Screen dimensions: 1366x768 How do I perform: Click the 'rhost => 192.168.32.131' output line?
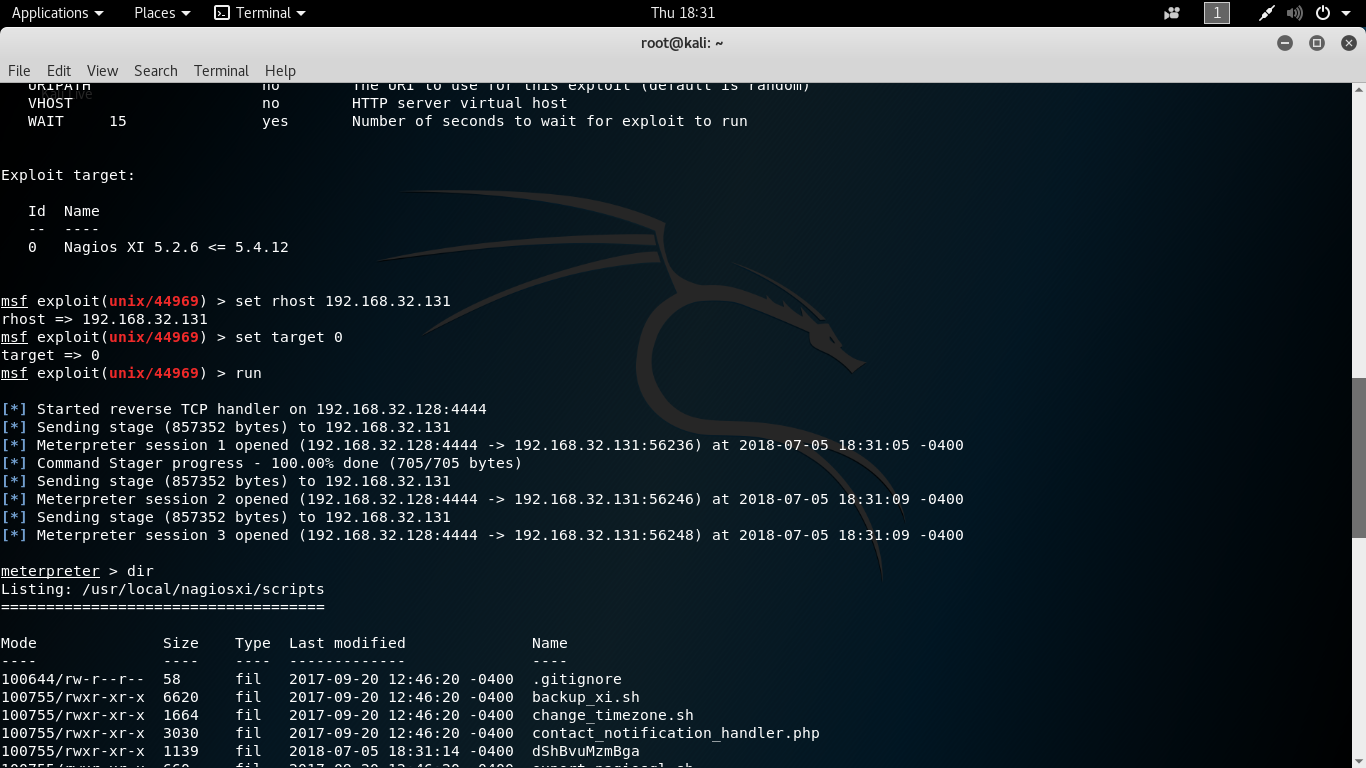click(x=104, y=319)
